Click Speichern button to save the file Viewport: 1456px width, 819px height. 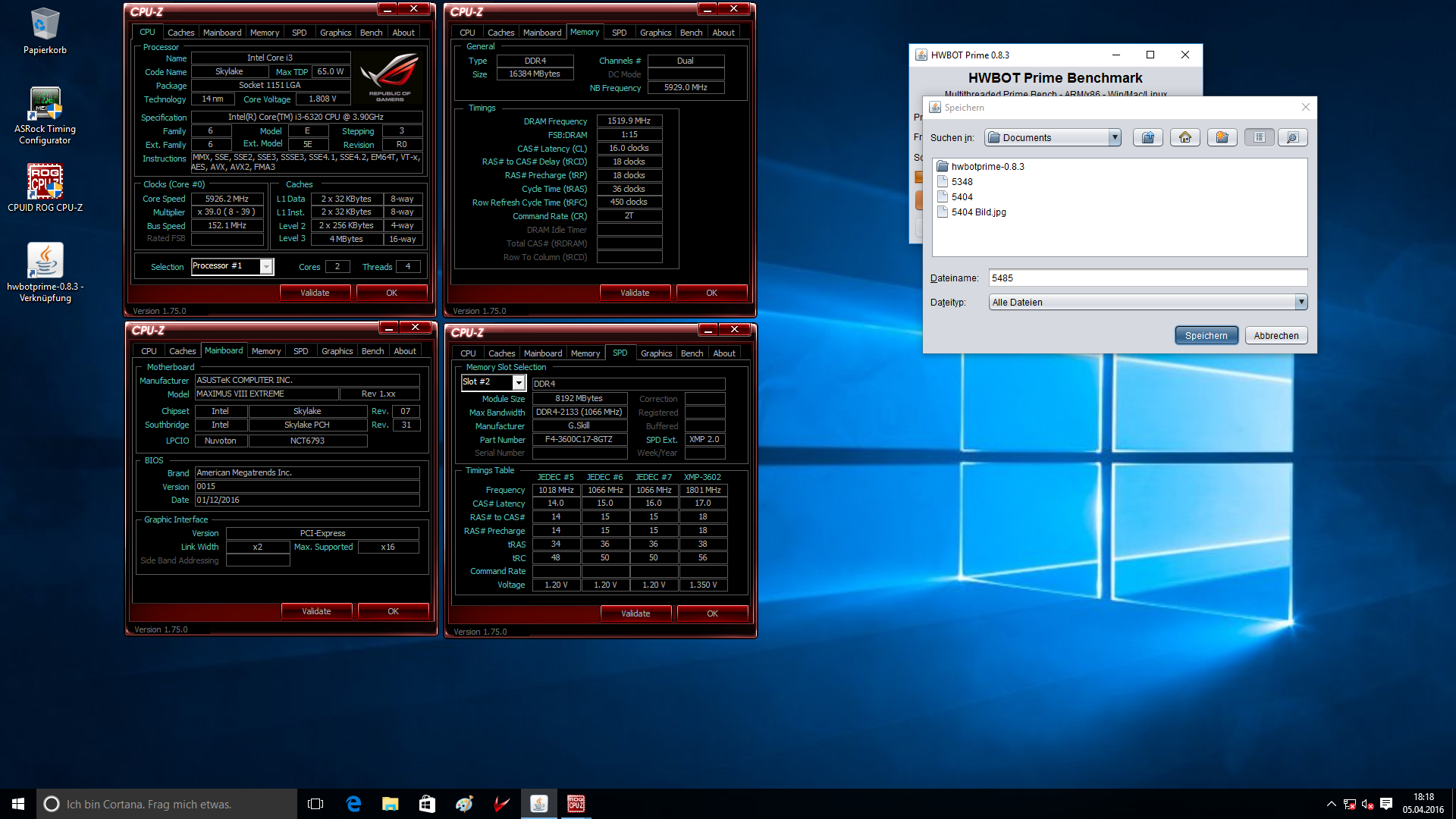pyautogui.click(x=1207, y=335)
